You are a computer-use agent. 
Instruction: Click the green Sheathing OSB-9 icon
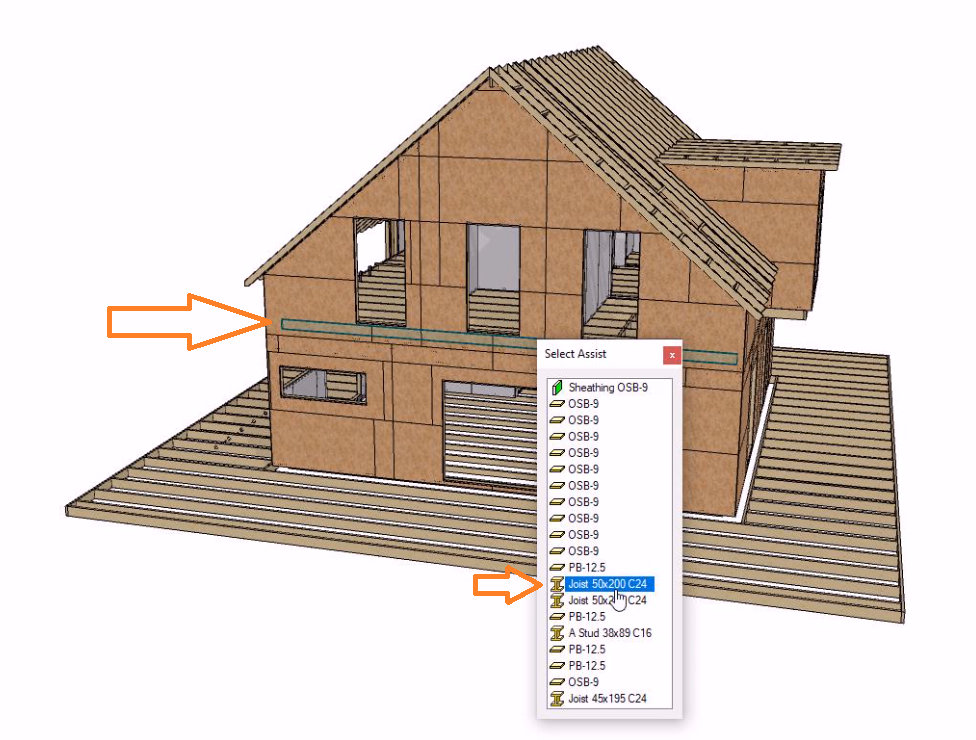pyautogui.click(x=557, y=387)
